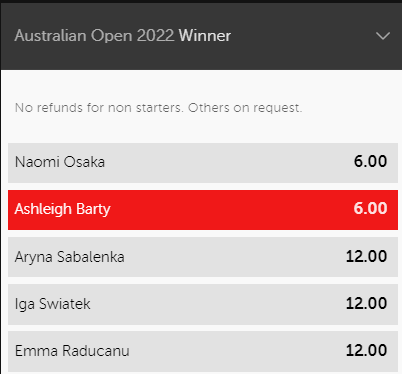The height and width of the screenshot is (374, 402).
Task: Click the 'Others on request' text
Action: tap(245, 108)
